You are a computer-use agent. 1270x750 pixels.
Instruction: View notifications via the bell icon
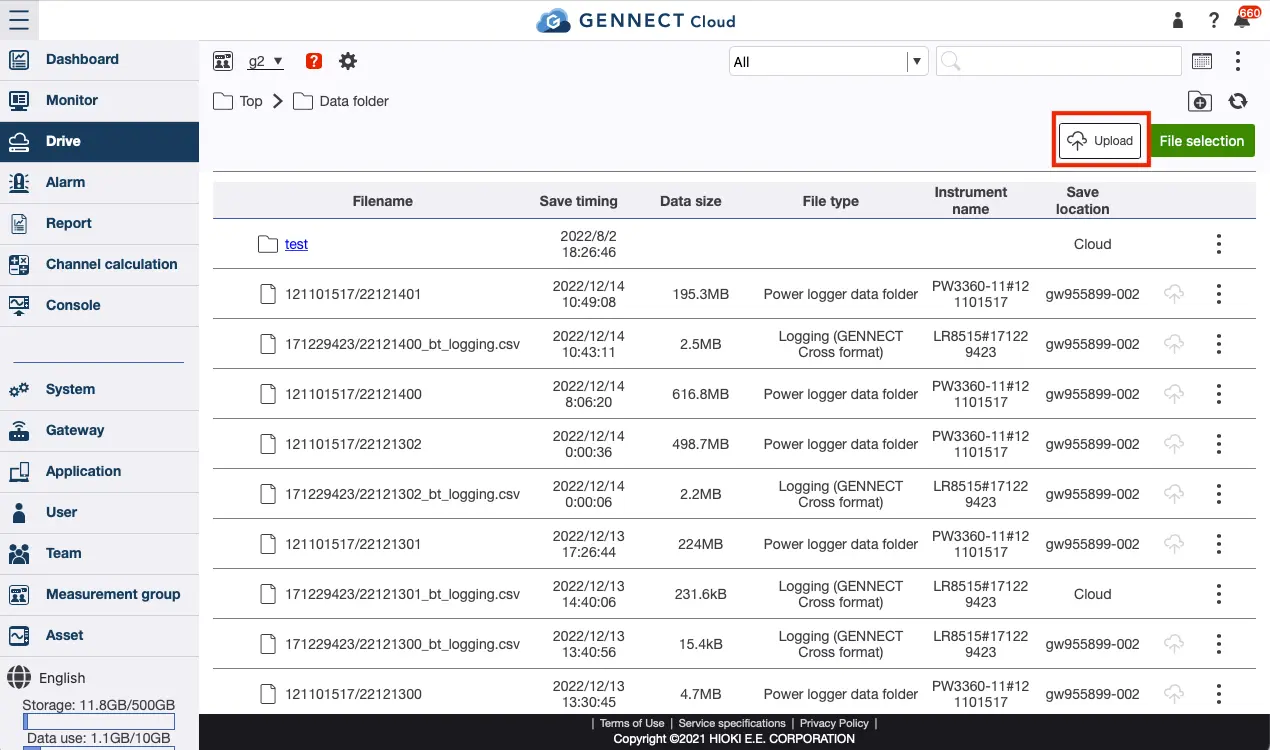pos(1243,20)
